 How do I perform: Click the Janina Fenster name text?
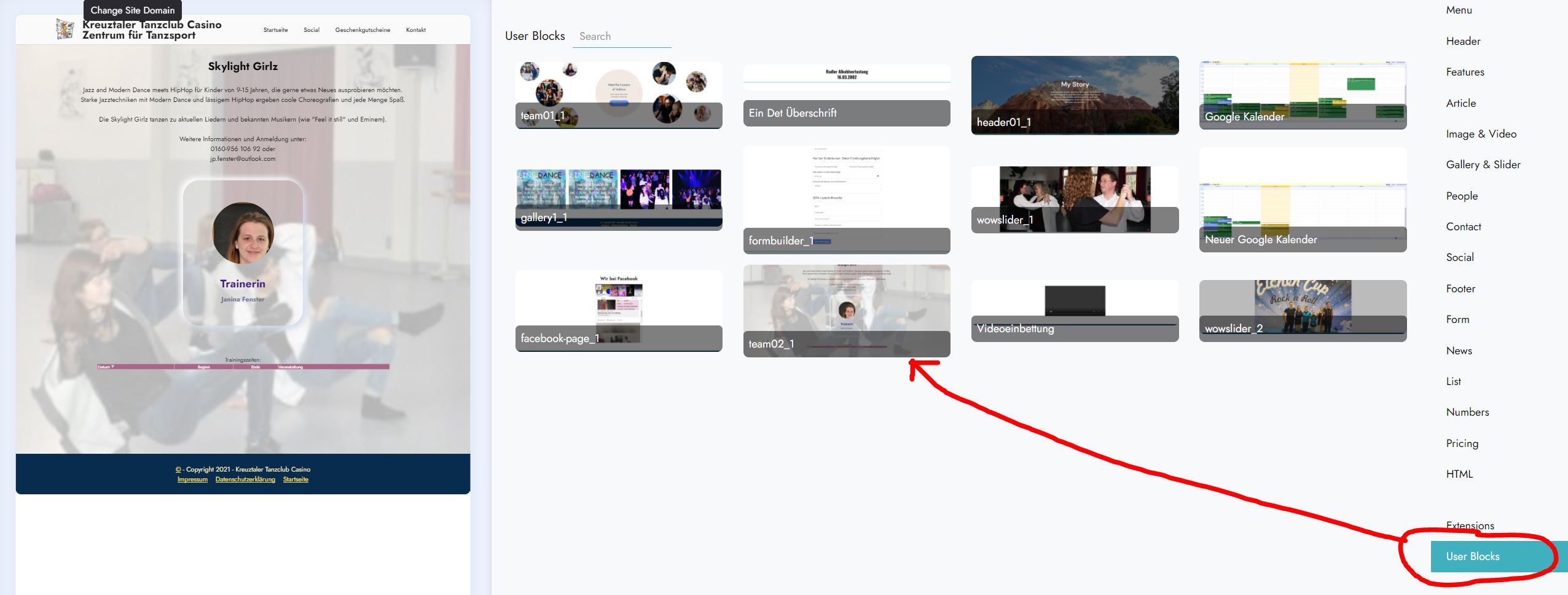(x=243, y=300)
